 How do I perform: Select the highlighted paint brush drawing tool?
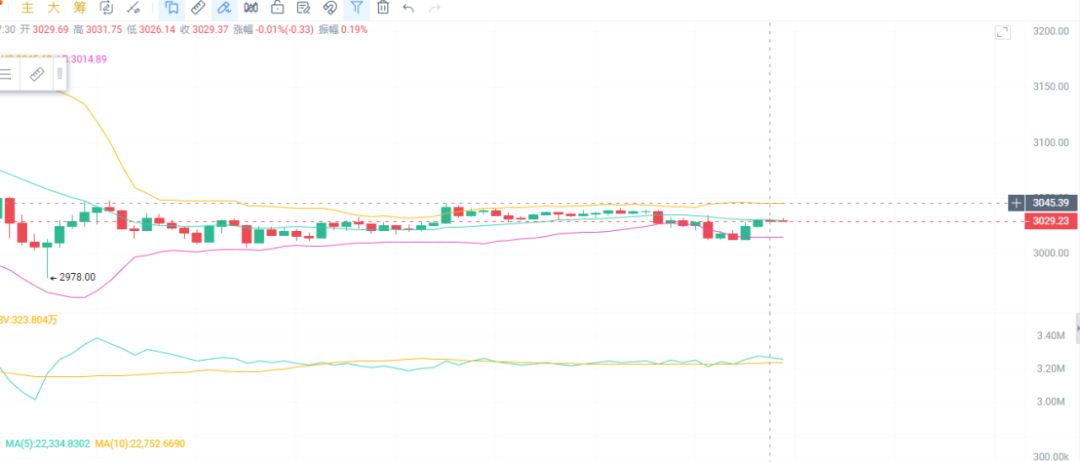coord(224,8)
